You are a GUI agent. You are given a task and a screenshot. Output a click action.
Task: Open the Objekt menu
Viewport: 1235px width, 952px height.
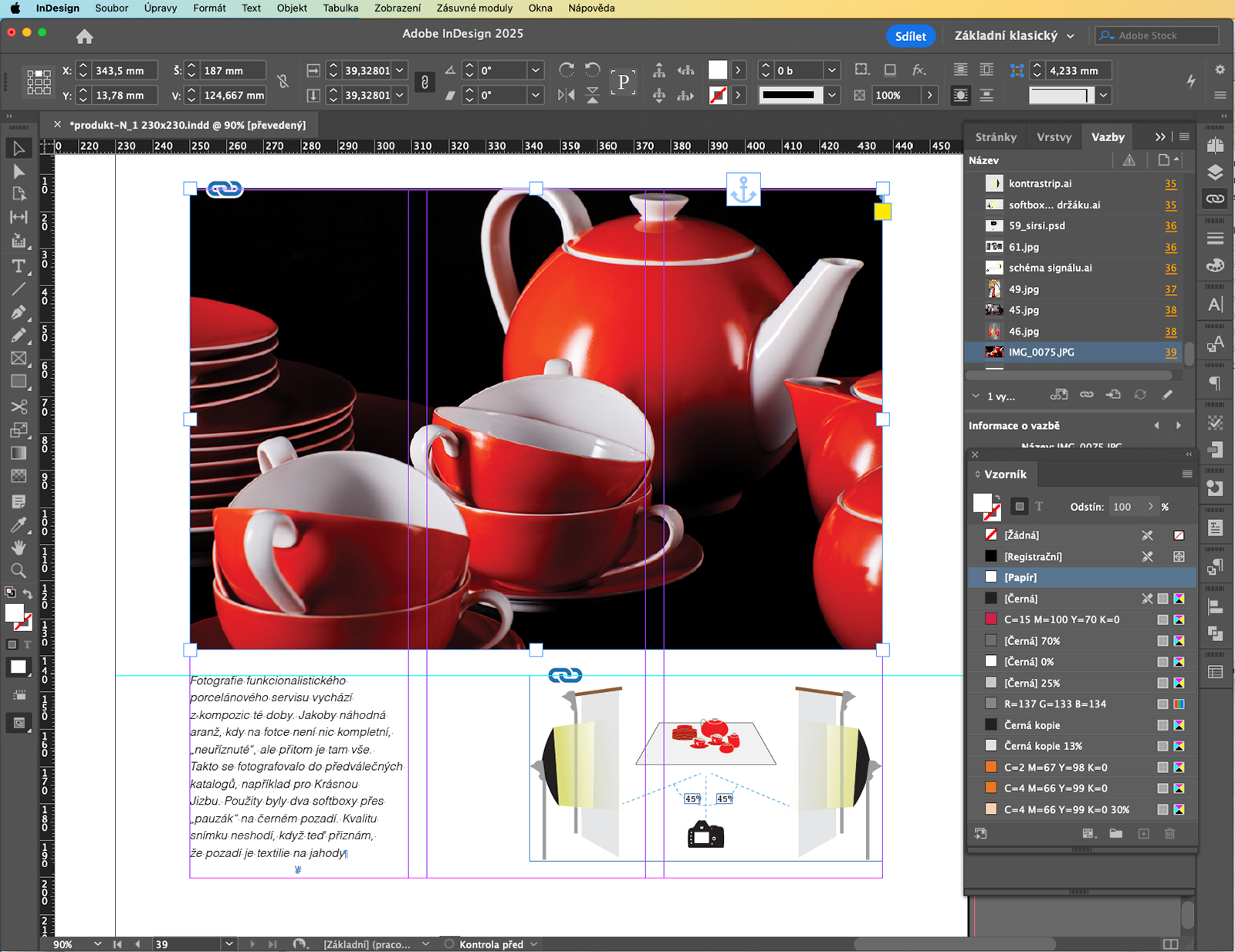(292, 8)
